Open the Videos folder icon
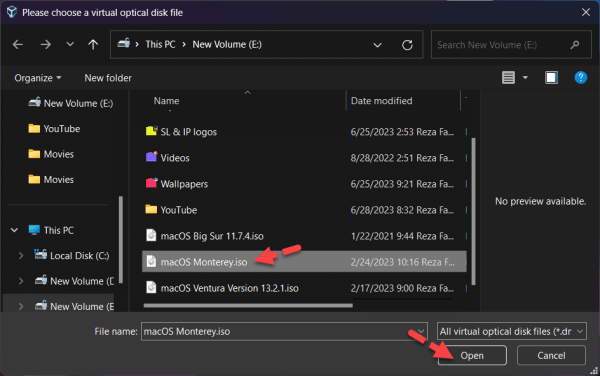Screen dimensions: 600x376 [151, 157]
